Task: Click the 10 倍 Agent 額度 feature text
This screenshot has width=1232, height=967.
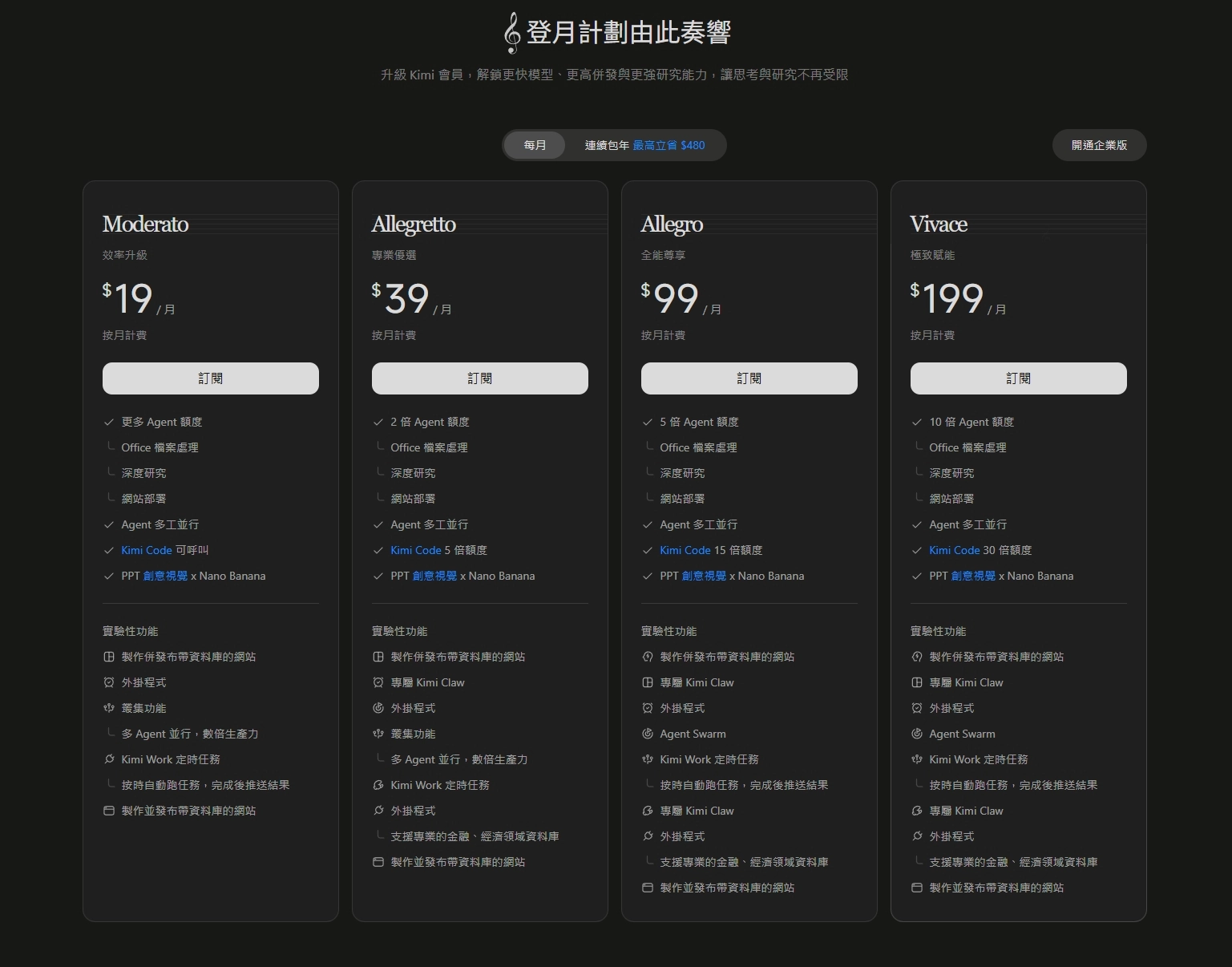Action: click(x=971, y=422)
